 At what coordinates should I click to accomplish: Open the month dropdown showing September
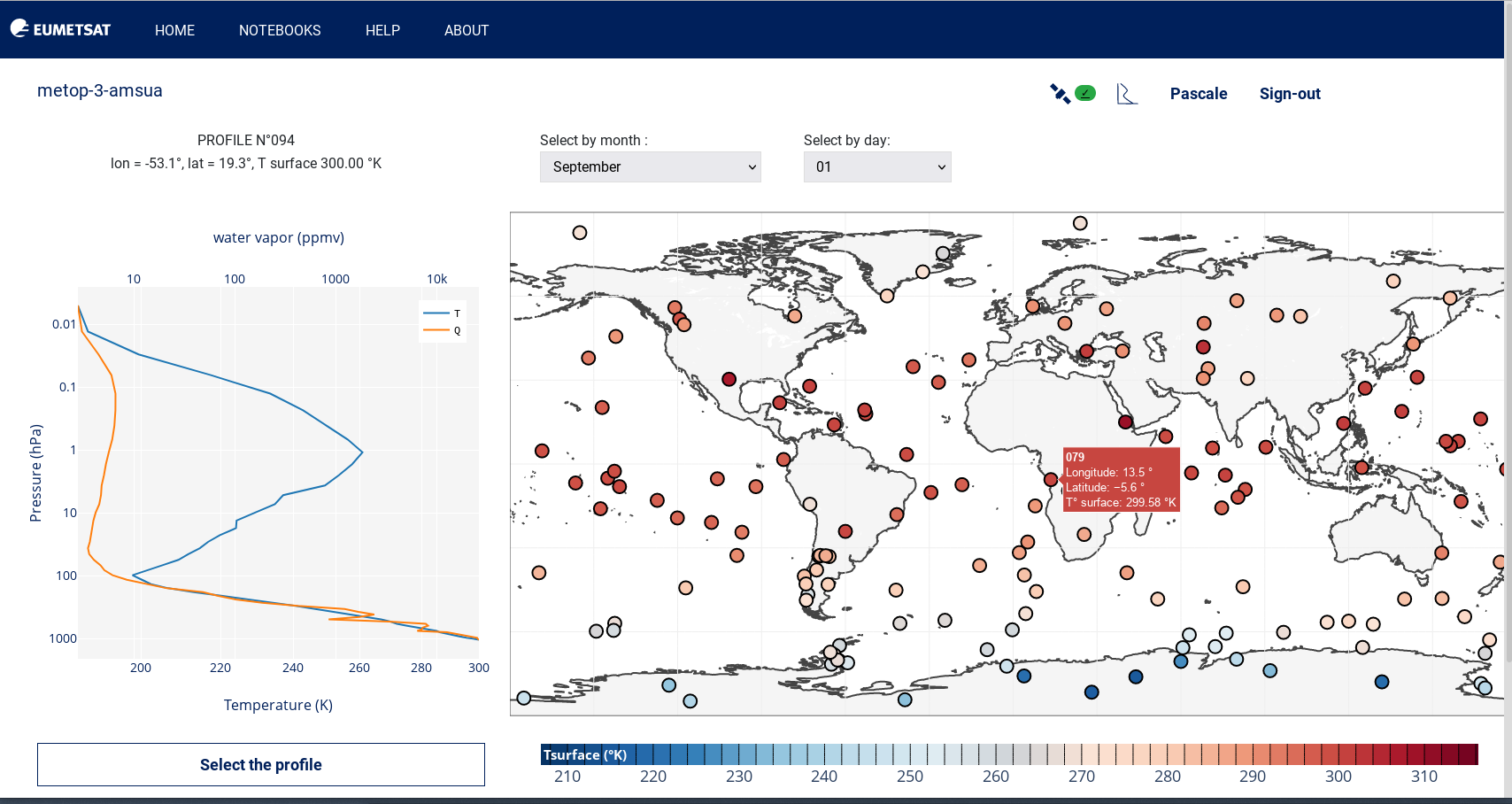(x=650, y=166)
